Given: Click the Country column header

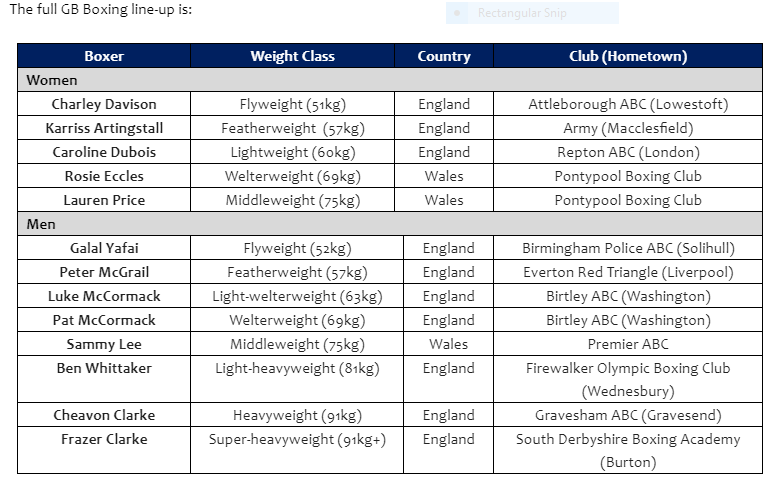Looking at the screenshot, I should pyautogui.click(x=444, y=56).
